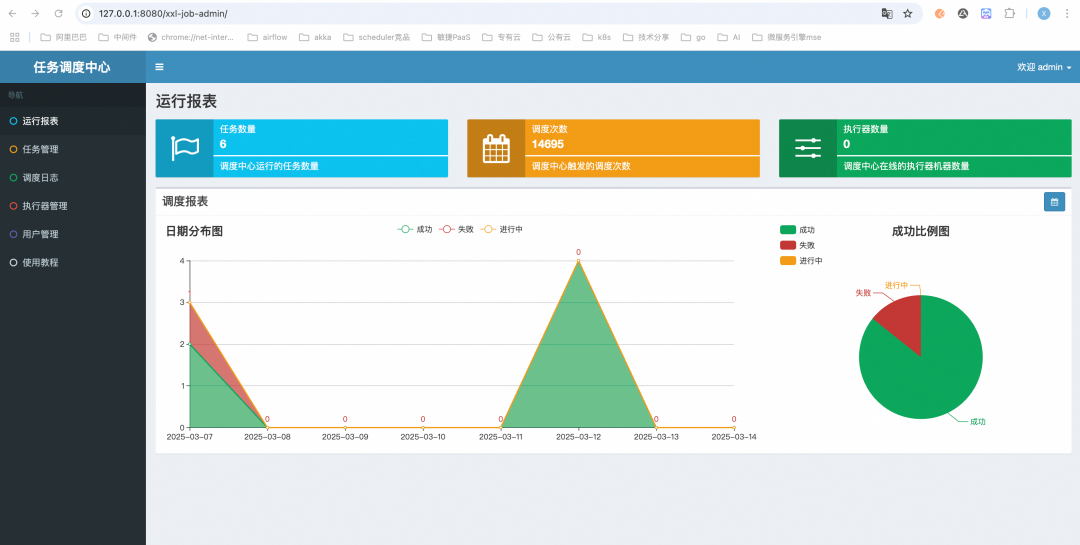Viewport: 1080px width, 545px height.
Task: Click the browser address bar URL
Action: tap(163, 14)
